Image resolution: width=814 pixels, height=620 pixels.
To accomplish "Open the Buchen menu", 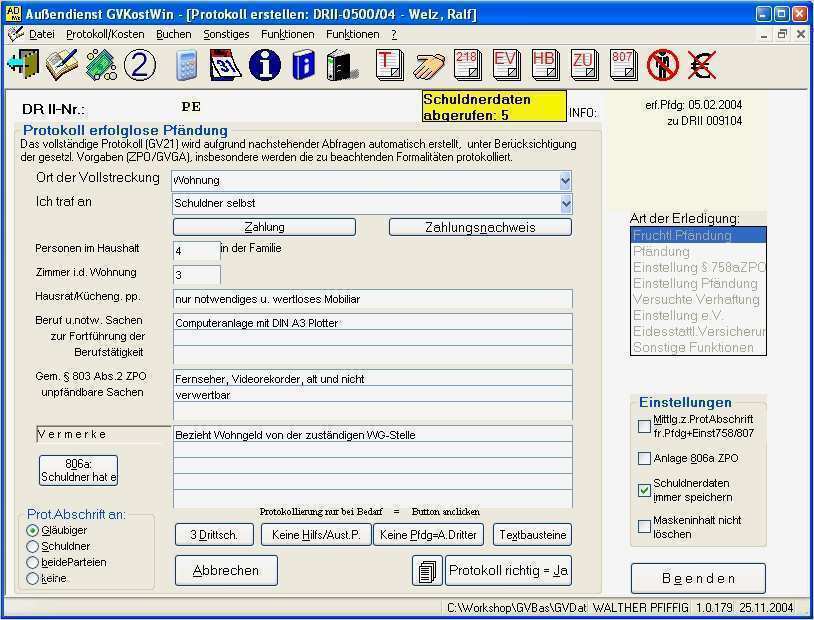I will pyautogui.click(x=174, y=34).
